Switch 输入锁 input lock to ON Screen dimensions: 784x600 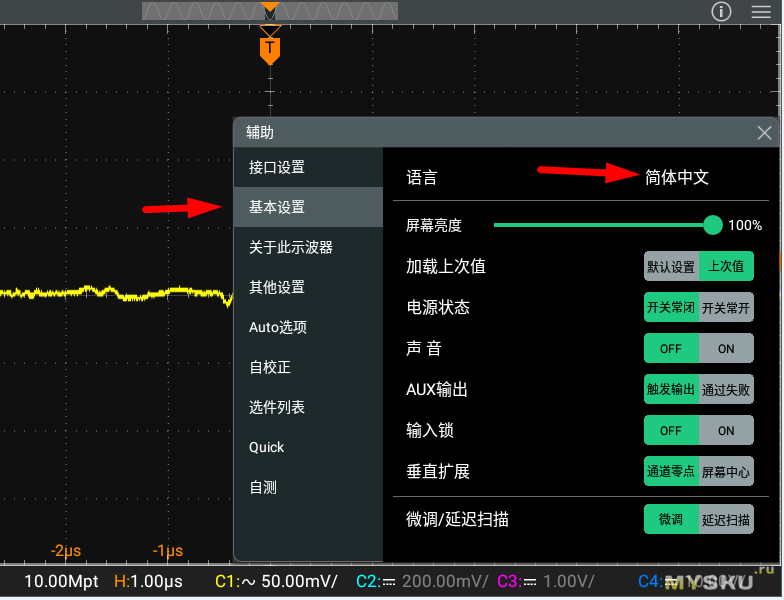(x=726, y=431)
